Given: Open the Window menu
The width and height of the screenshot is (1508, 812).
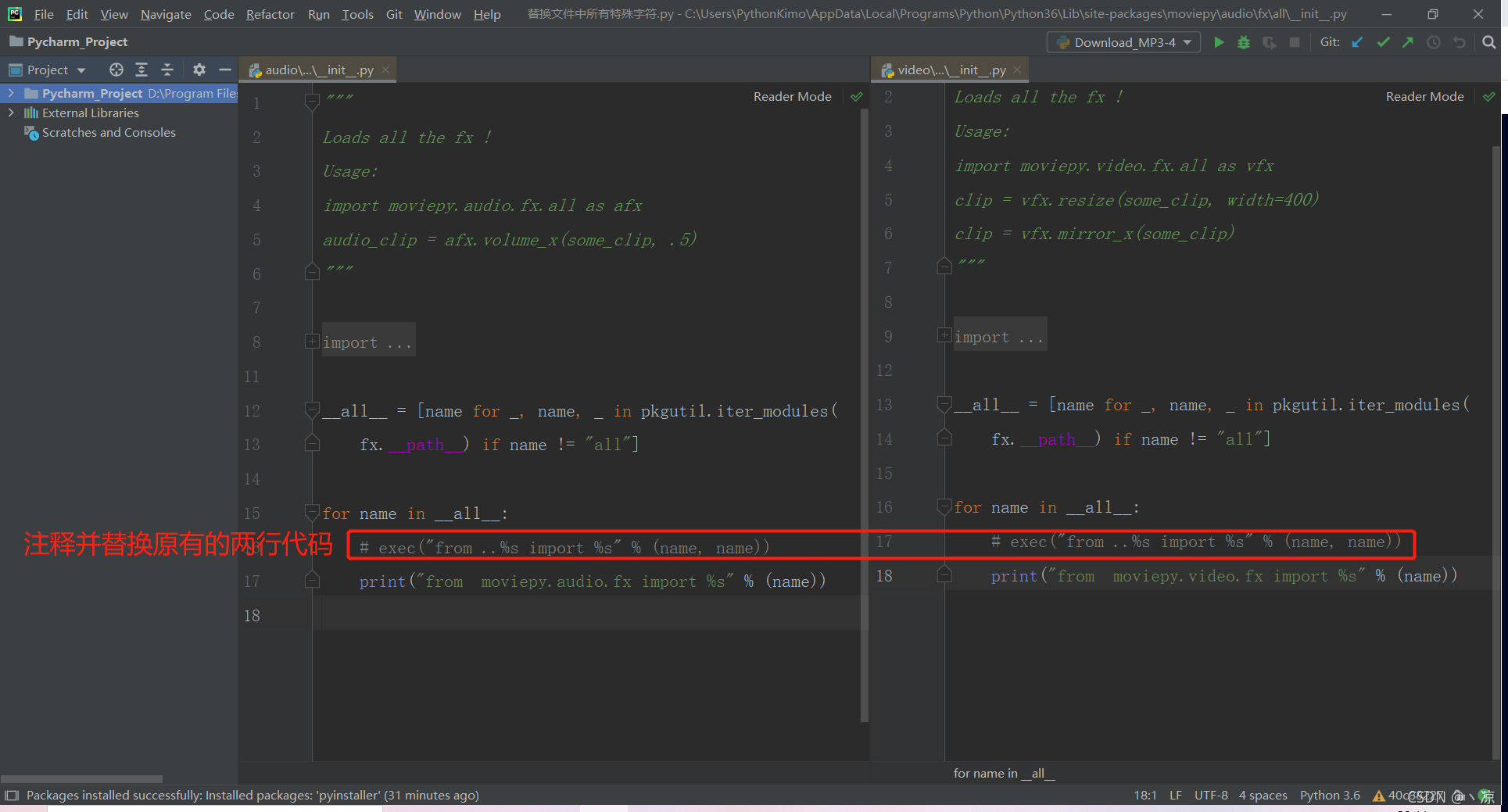Looking at the screenshot, I should tap(437, 14).
